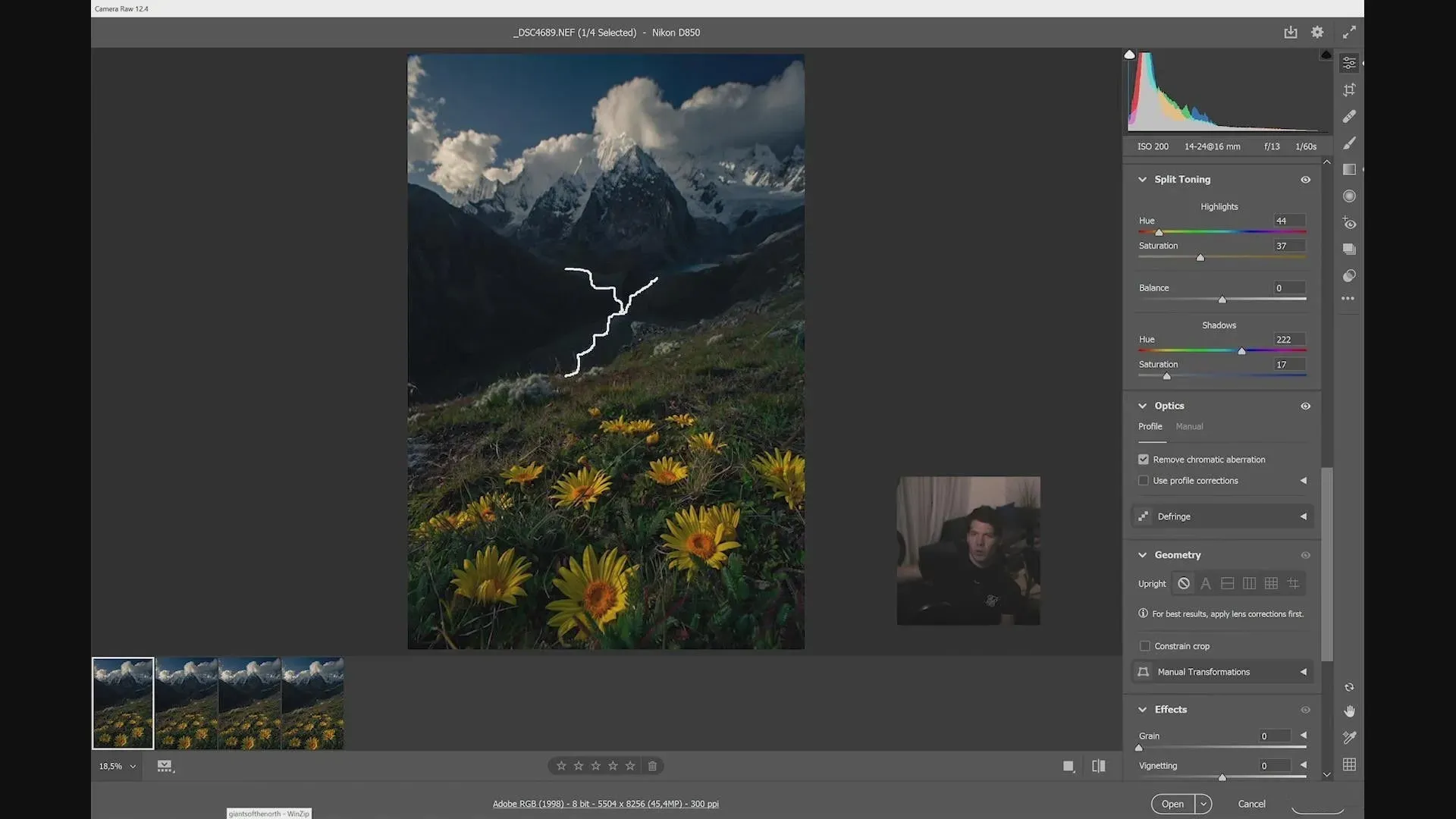
Task: Click the giantsofthenorth WinZip taskbar item
Action: [269, 814]
